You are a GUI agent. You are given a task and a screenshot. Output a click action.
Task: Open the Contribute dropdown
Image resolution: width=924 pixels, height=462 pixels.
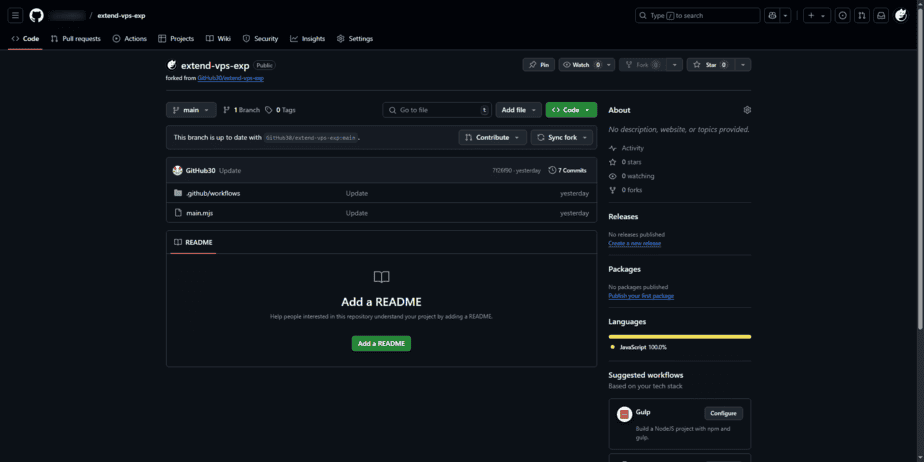pyautogui.click(x=493, y=137)
